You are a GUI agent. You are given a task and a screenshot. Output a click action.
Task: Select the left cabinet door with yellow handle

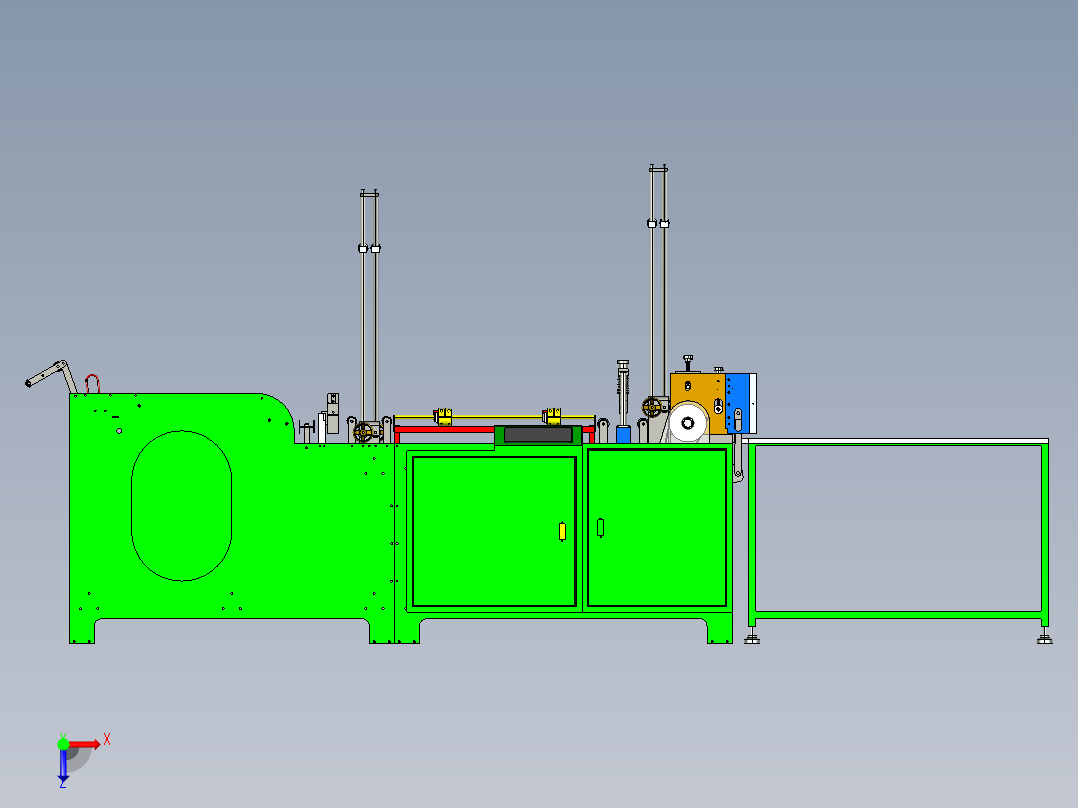click(494, 532)
